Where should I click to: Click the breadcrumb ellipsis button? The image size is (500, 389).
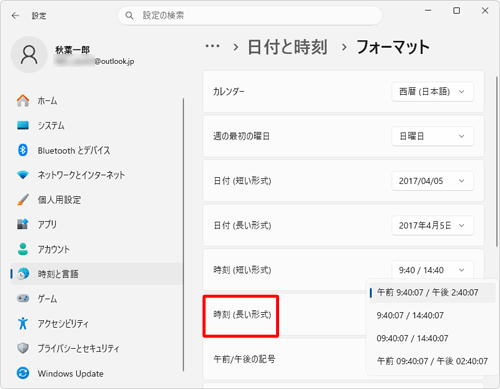212,46
